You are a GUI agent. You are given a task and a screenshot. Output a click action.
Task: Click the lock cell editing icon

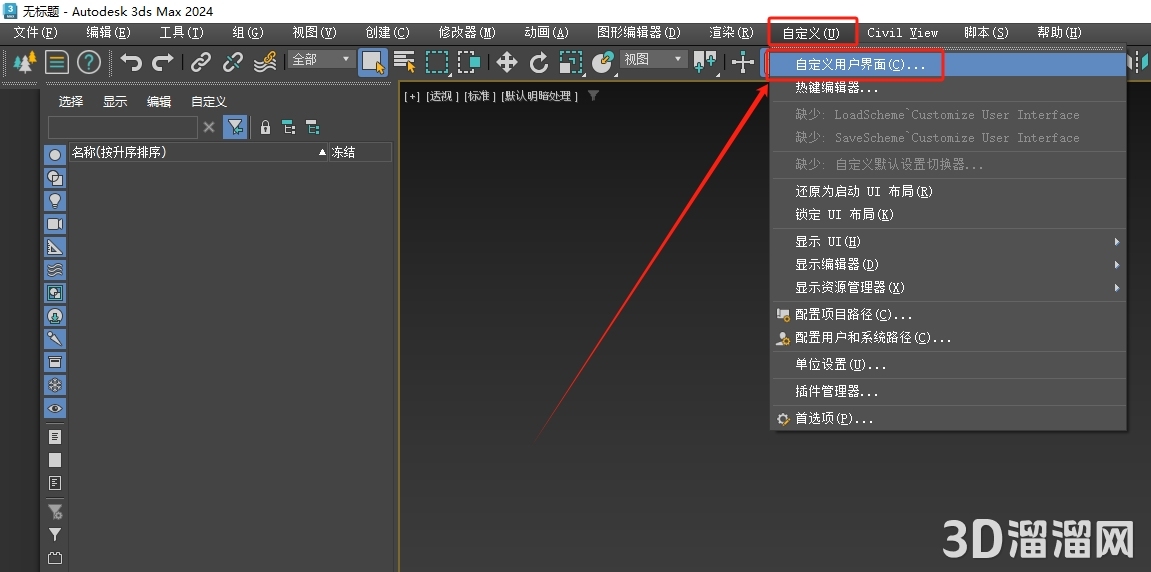(x=266, y=128)
